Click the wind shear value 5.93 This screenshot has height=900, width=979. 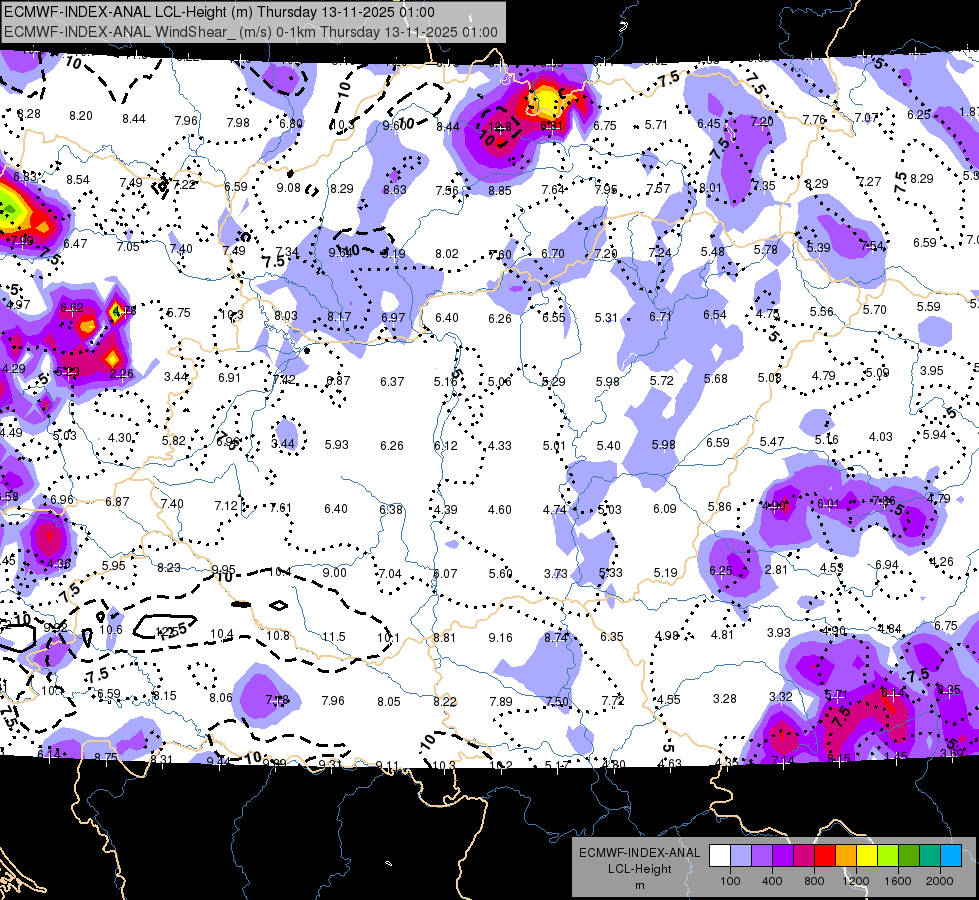(337, 445)
